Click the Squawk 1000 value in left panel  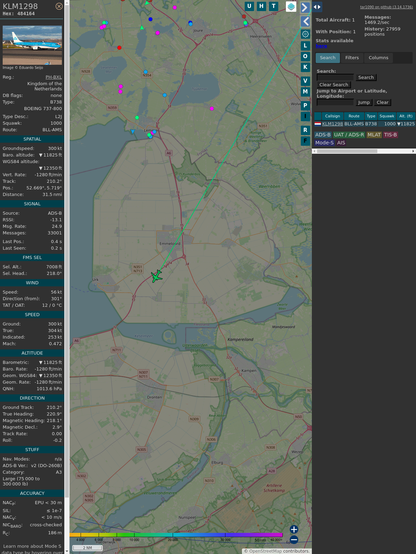(x=56, y=123)
